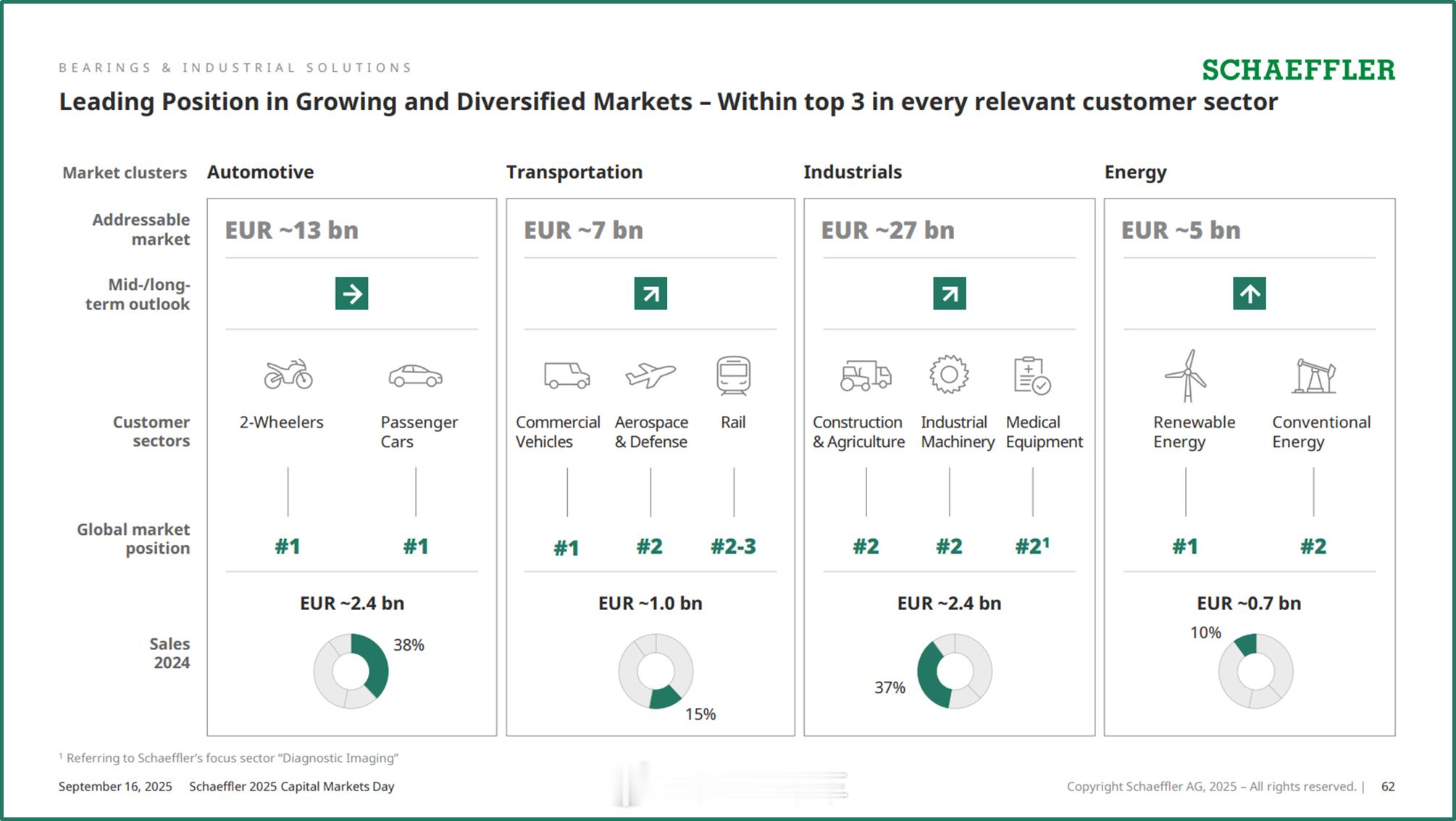Click the Energy 10% donut chart

click(1255, 671)
